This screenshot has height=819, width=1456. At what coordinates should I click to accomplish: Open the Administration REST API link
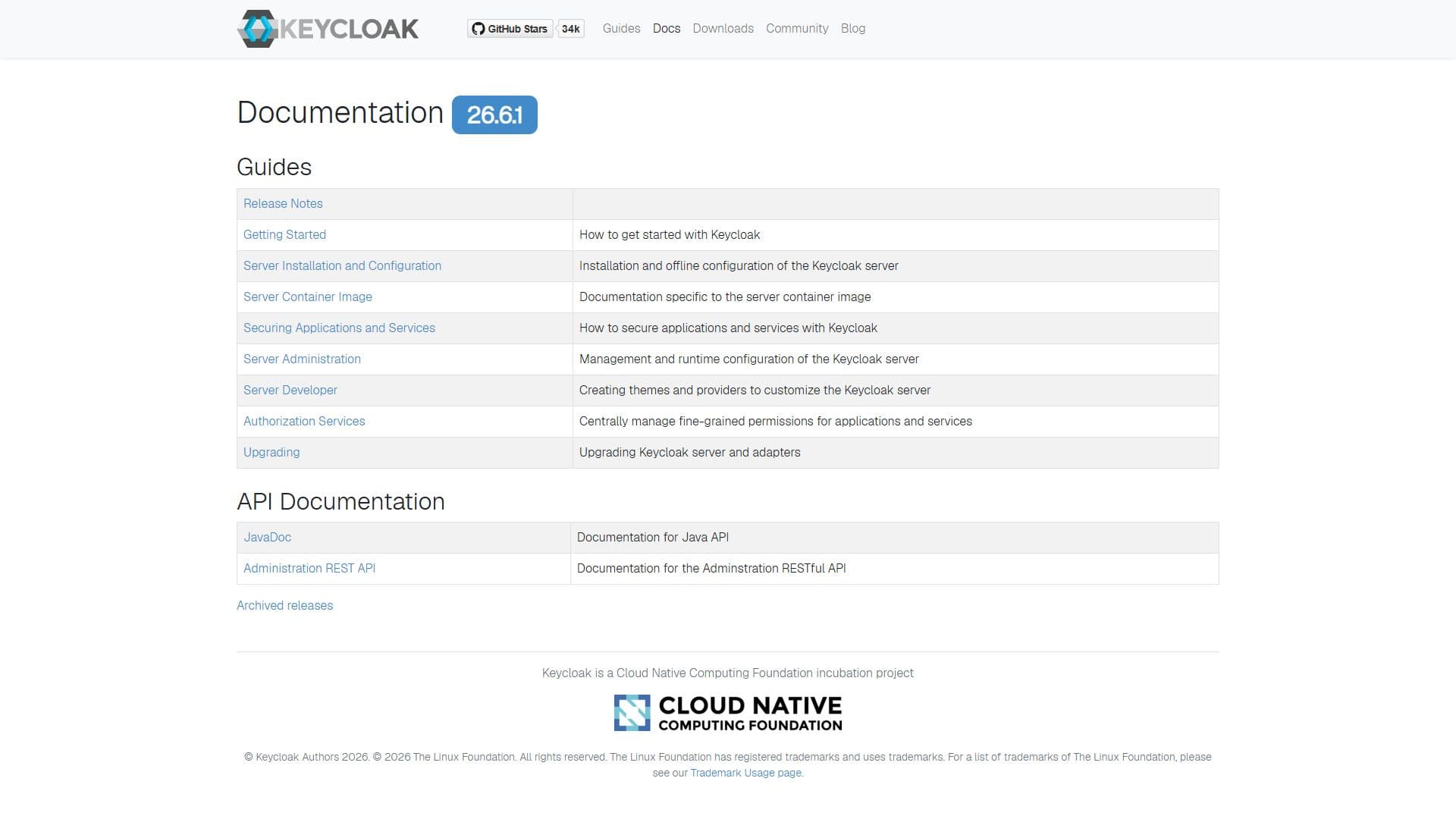coord(309,568)
